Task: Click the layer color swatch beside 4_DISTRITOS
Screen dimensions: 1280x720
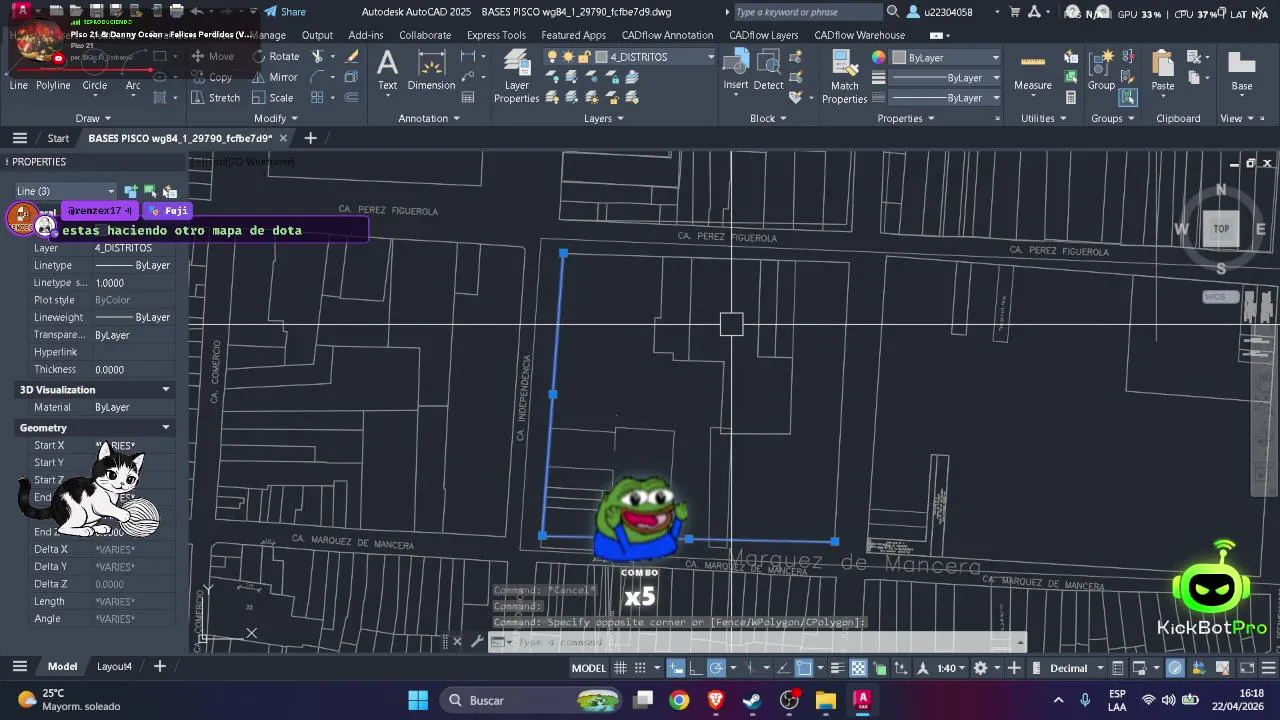Action: pyautogui.click(x=602, y=57)
